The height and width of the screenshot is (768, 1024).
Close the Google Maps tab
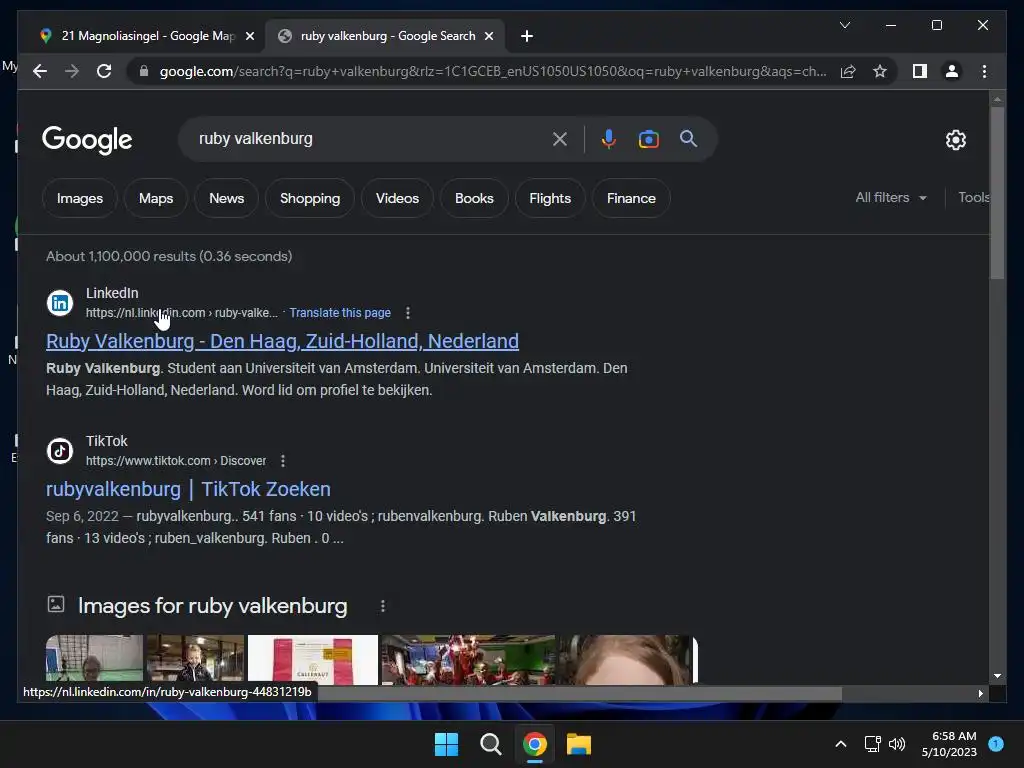pos(249,36)
